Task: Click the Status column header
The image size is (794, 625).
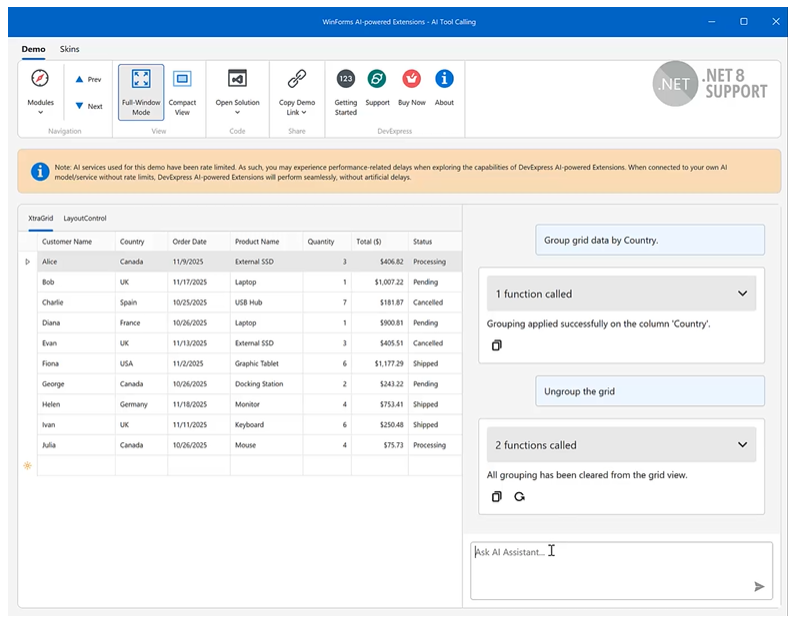Action: [434, 242]
